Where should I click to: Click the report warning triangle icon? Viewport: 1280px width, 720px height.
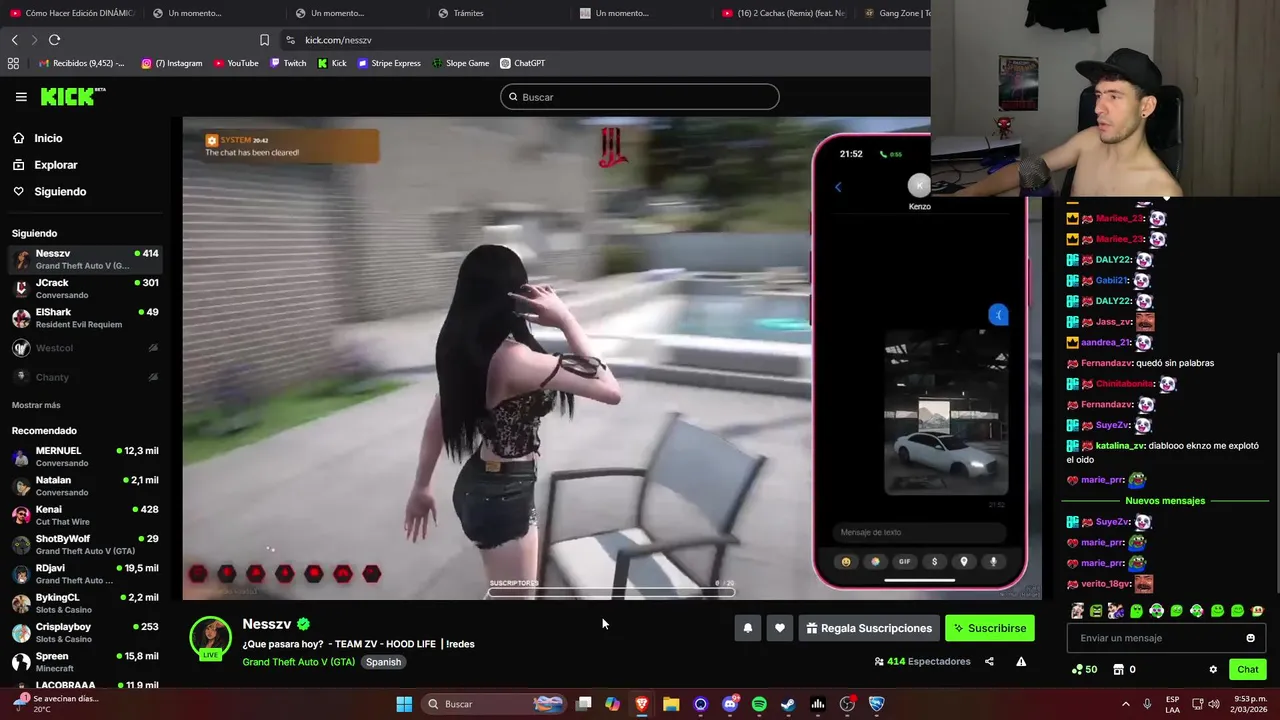click(1021, 661)
